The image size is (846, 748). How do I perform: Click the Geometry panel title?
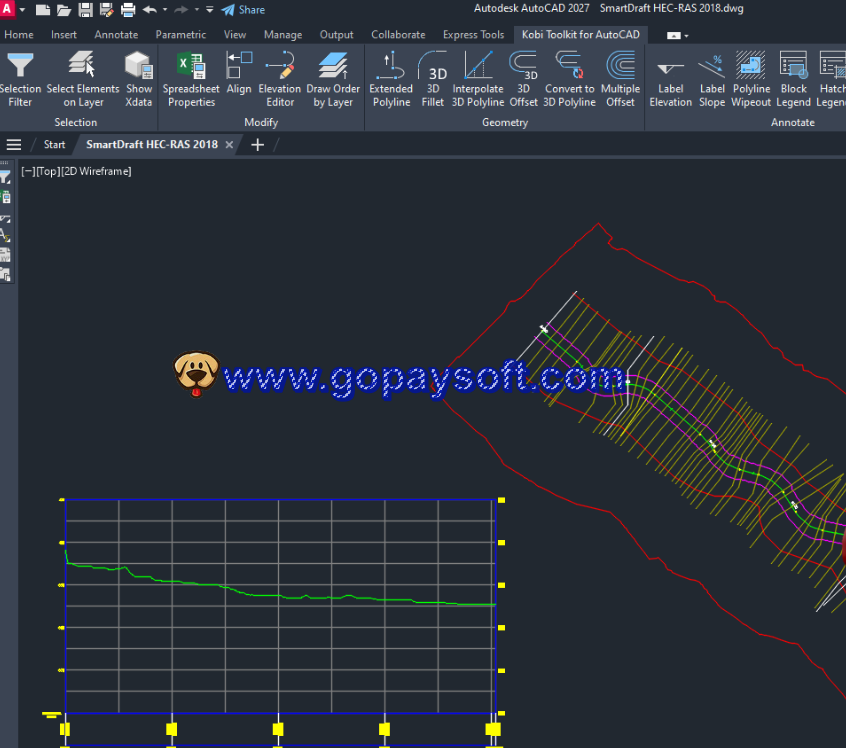[504, 123]
